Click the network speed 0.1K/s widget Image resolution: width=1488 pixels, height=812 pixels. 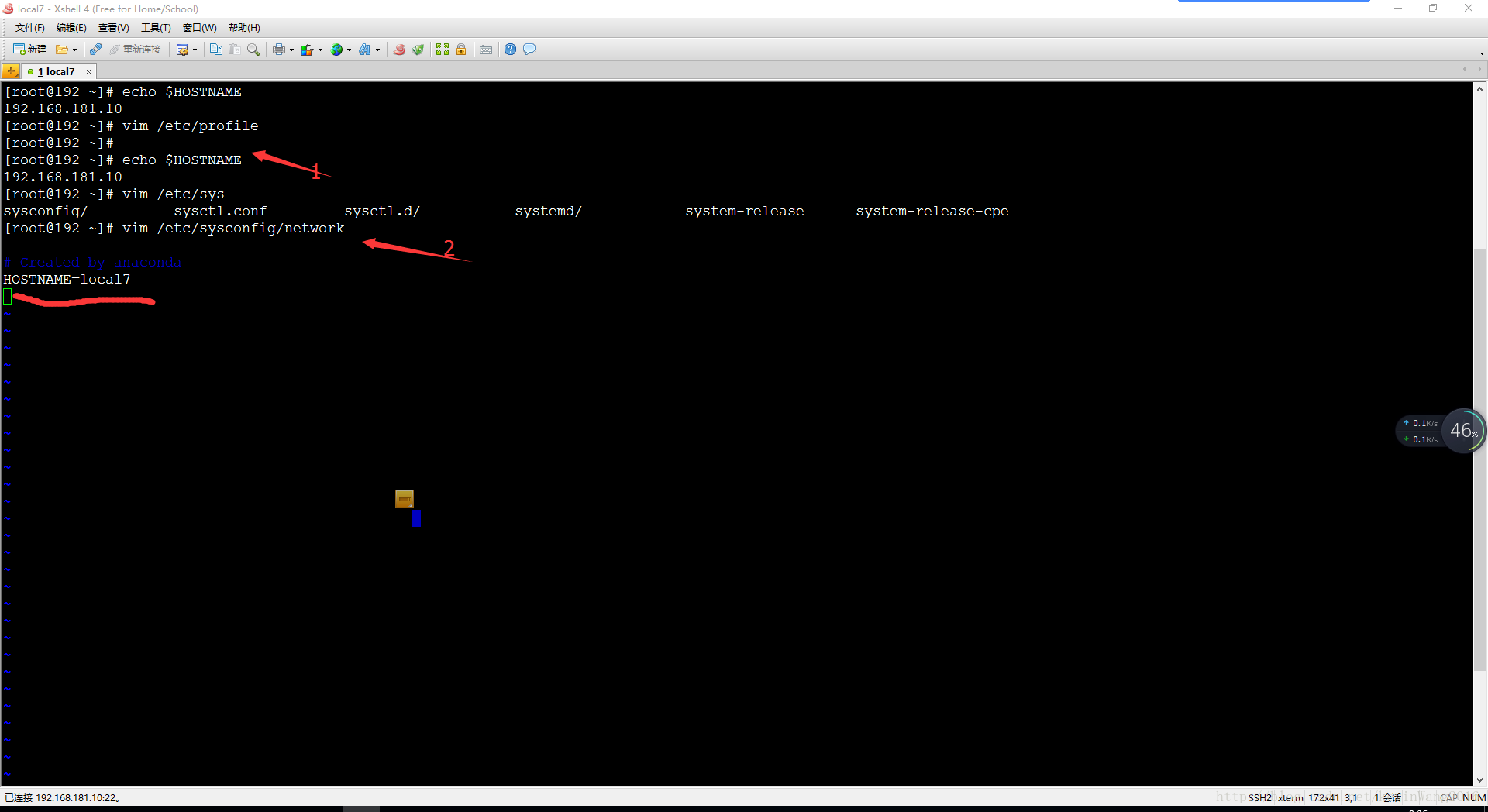tap(1421, 431)
